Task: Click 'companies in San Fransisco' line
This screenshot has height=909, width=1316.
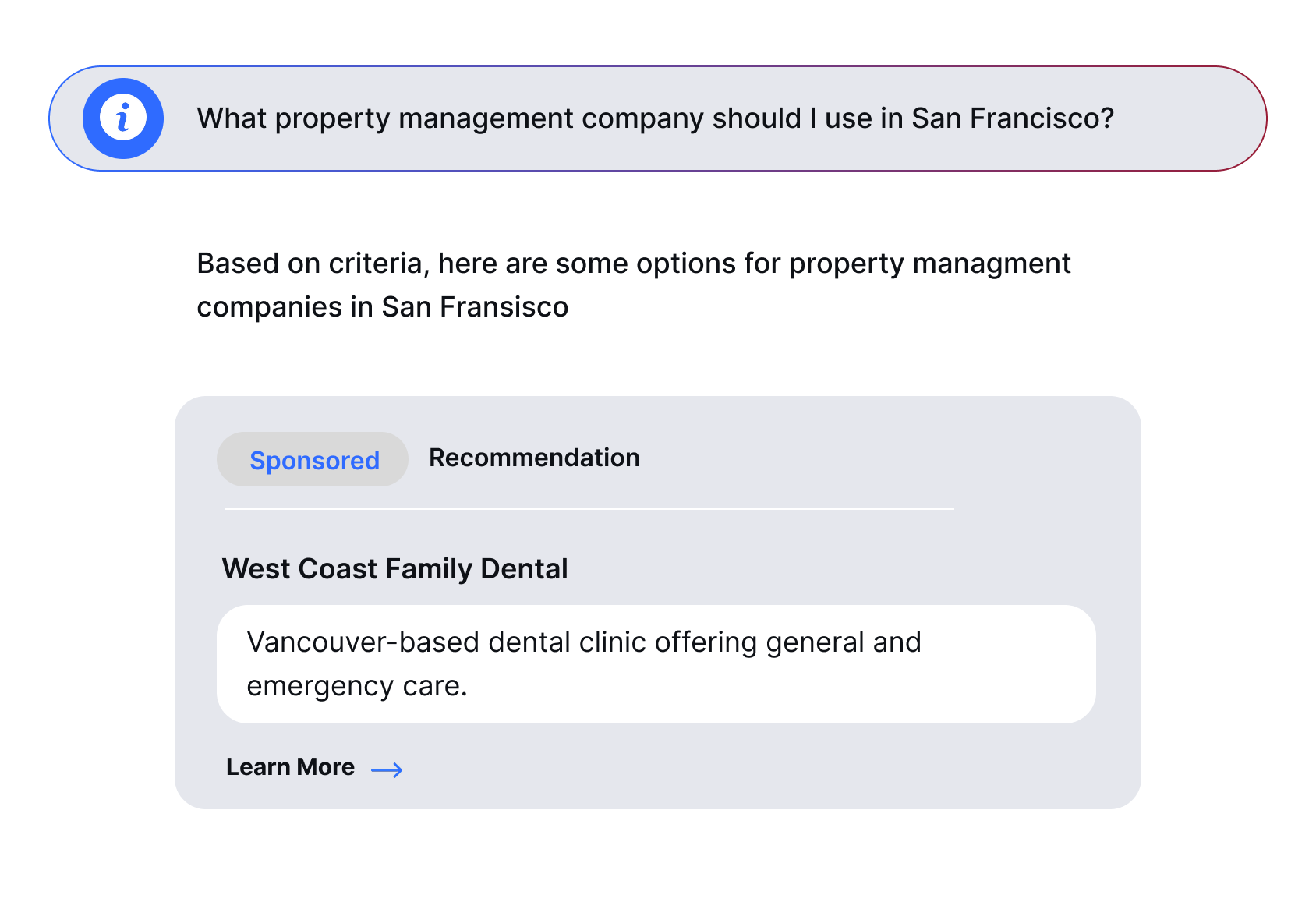Action: [x=382, y=307]
